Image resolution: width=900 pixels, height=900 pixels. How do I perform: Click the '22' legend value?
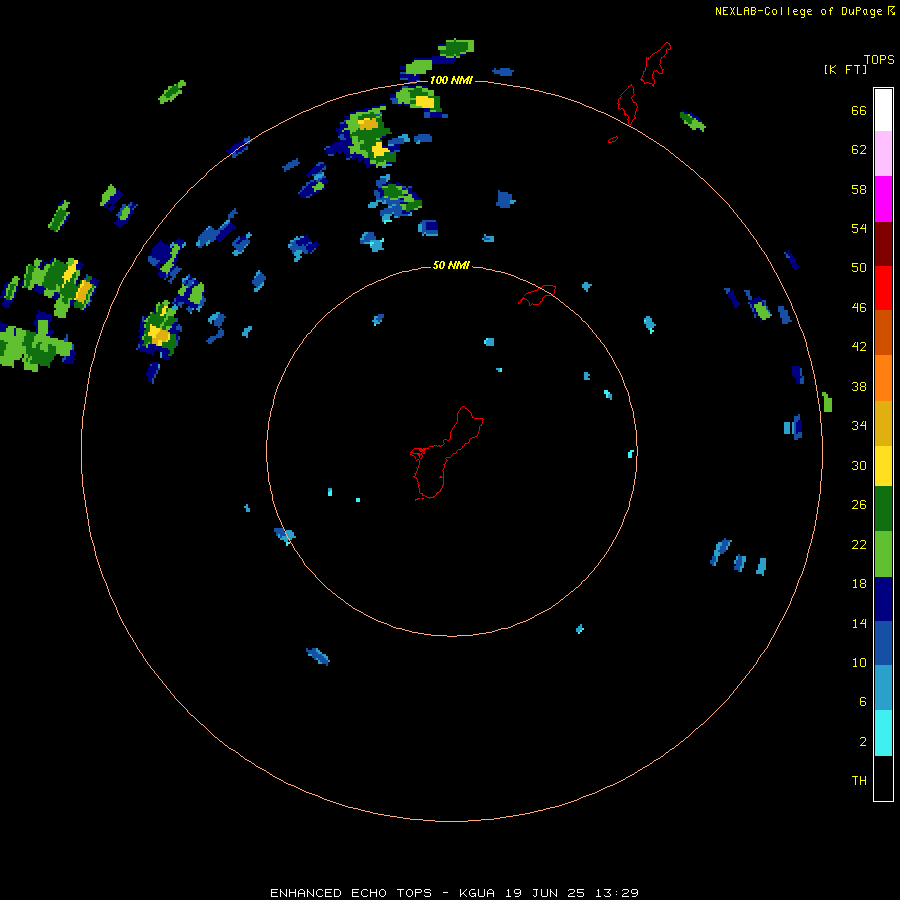click(x=859, y=544)
